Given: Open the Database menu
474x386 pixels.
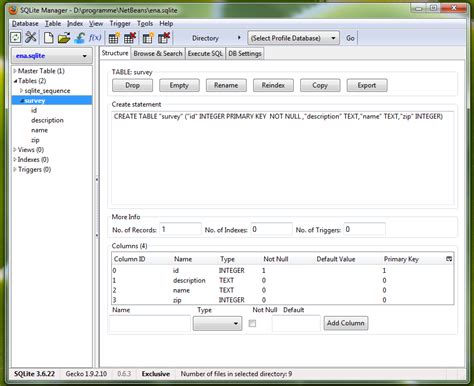Looking at the screenshot, I should 25,24.
